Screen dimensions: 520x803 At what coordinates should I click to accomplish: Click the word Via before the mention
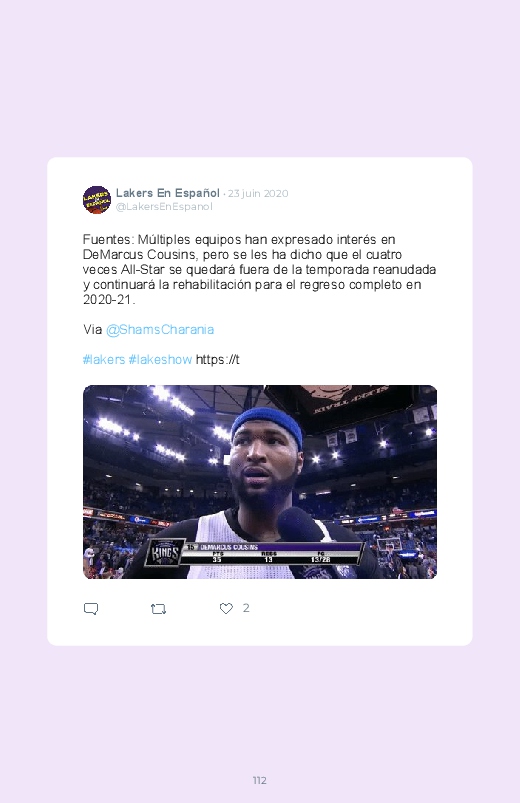click(93, 329)
